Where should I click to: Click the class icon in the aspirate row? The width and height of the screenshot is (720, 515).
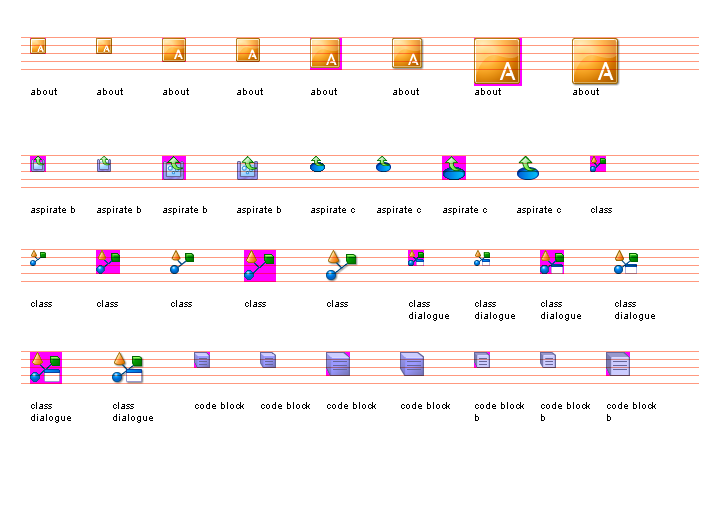pyautogui.click(x=598, y=163)
